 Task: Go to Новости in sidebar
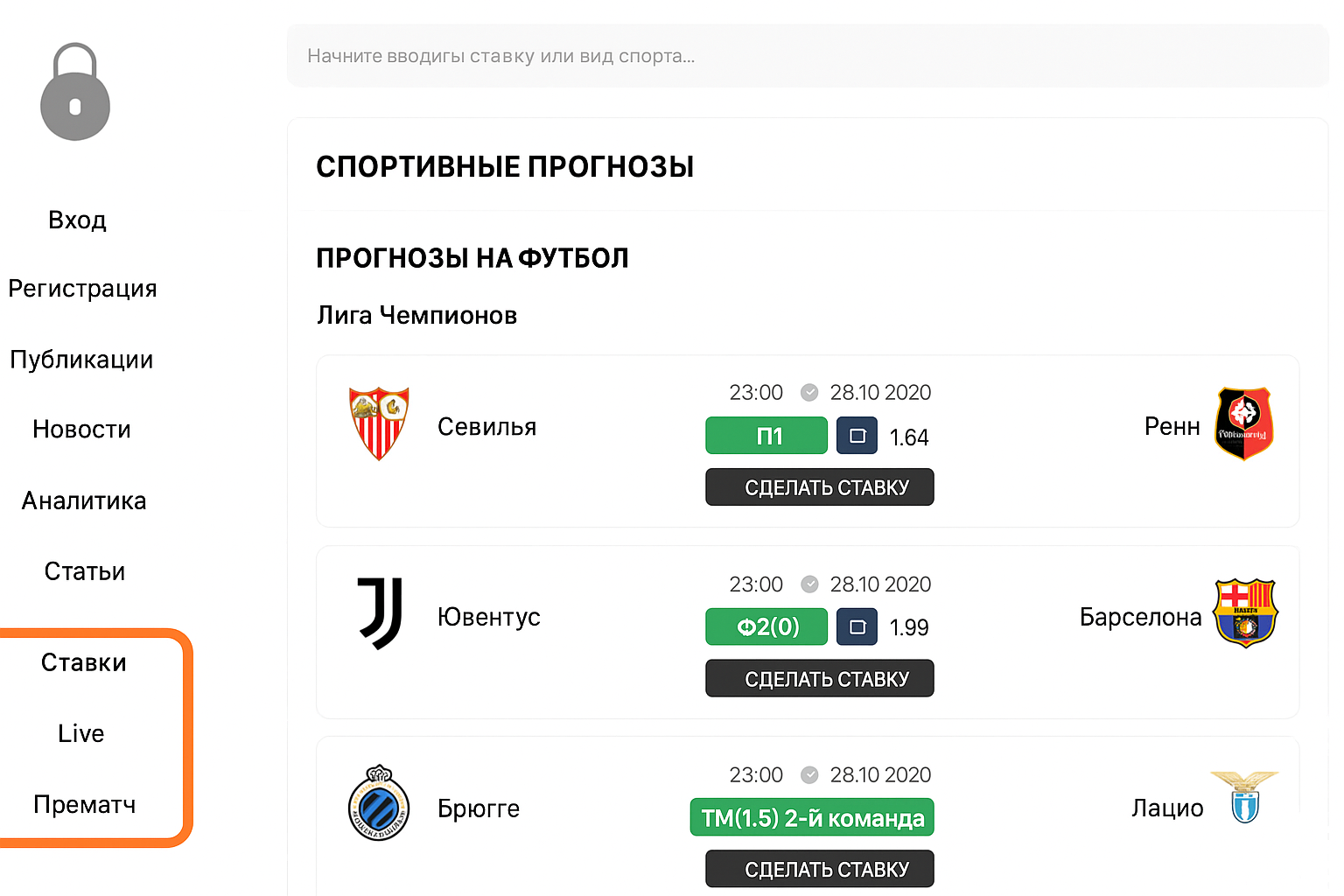coord(81,430)
